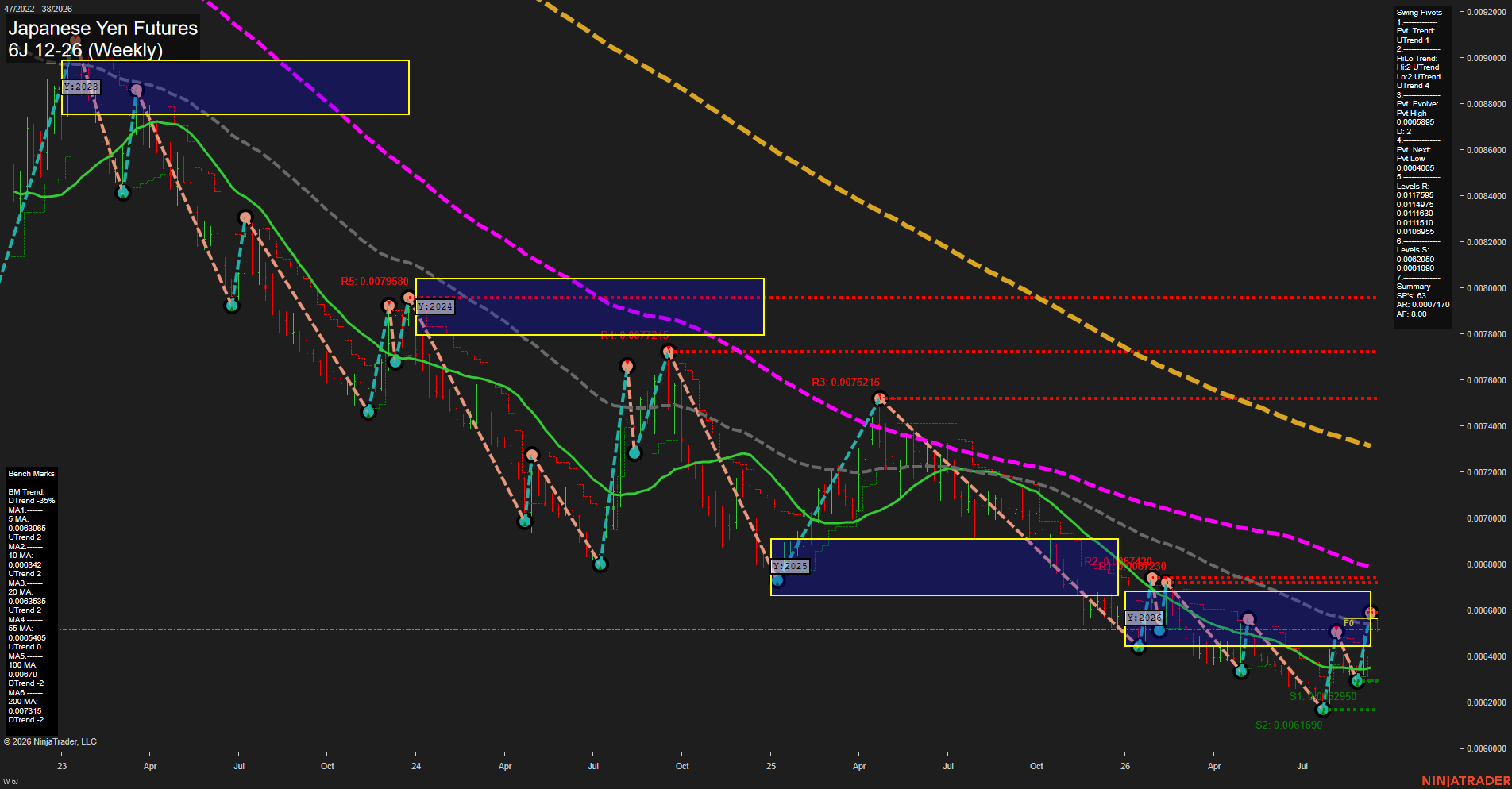Click the '0.0070000' price axis label
This screenshot has width=1512, height=789.
click(x=1487, y=518)
